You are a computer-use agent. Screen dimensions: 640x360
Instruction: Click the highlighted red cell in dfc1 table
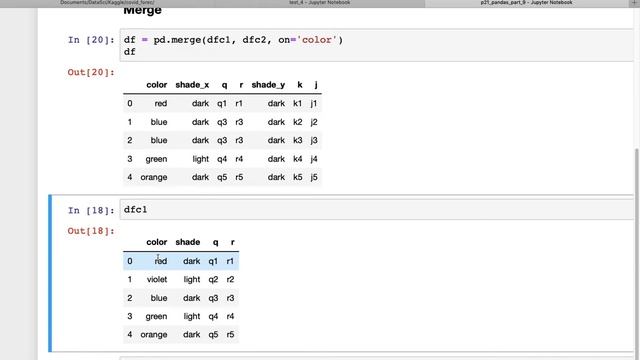(160, 261)
